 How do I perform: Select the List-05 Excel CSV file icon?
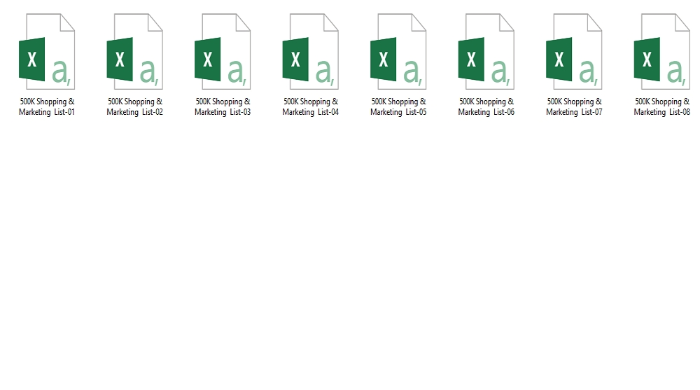(x=398, y=51)
